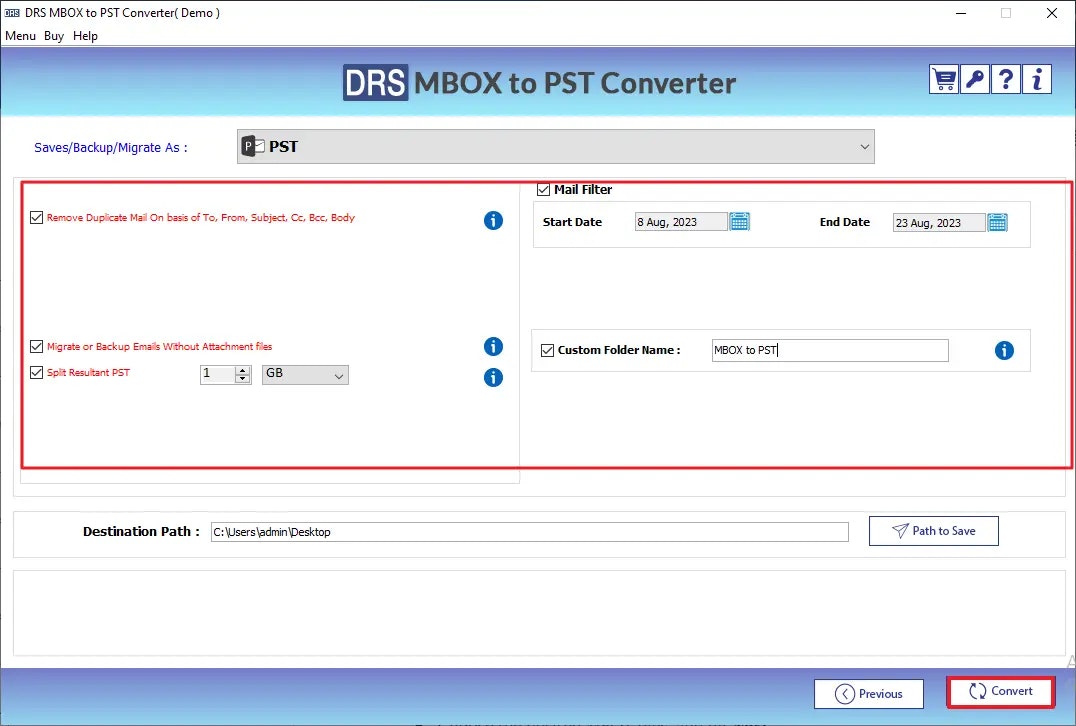The width and height of the screenshot is (1076, 726).
Task: Click the Destination Path field
Action: [530, 532]
